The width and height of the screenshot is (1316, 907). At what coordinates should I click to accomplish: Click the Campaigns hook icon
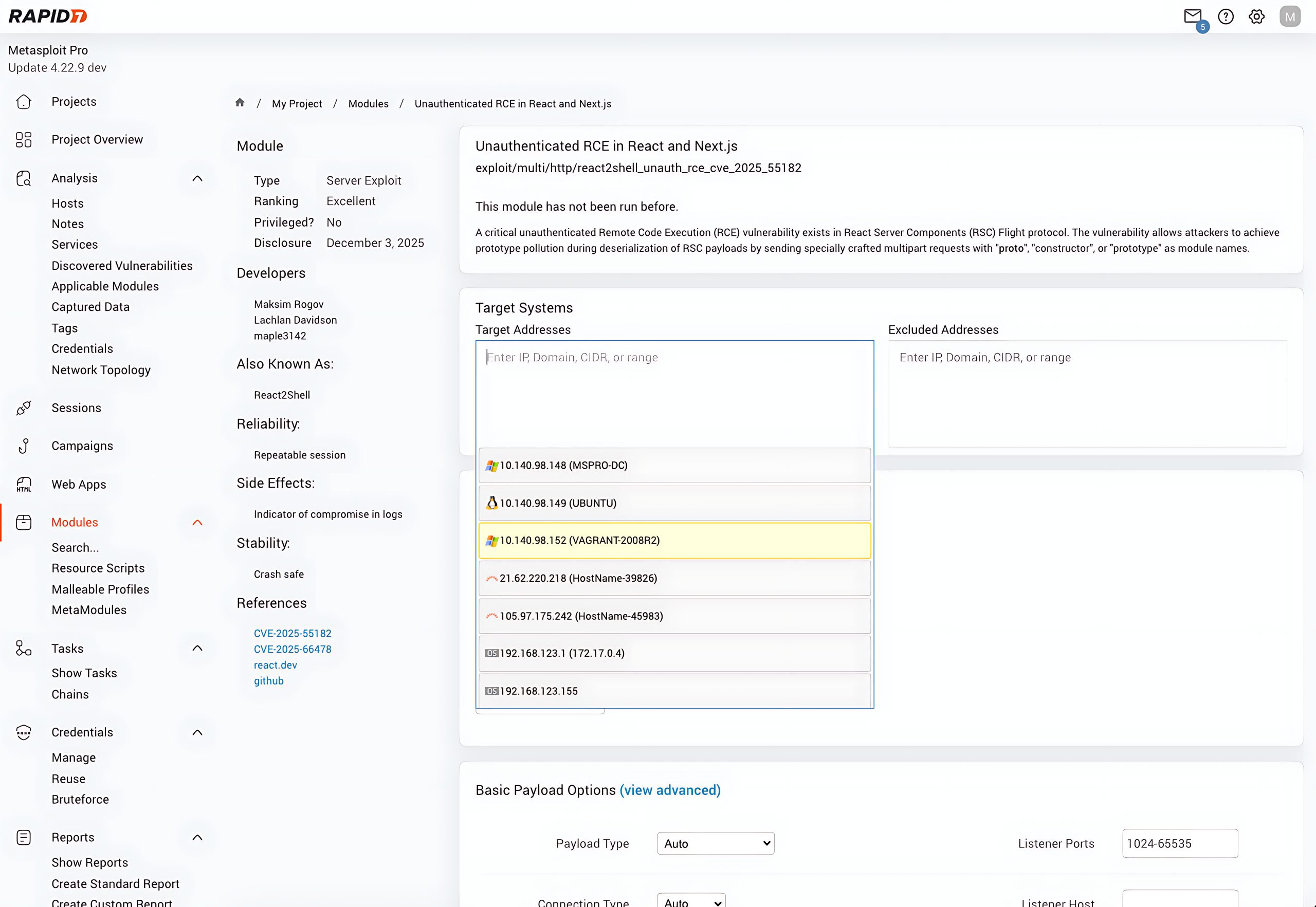pos(23,446)
